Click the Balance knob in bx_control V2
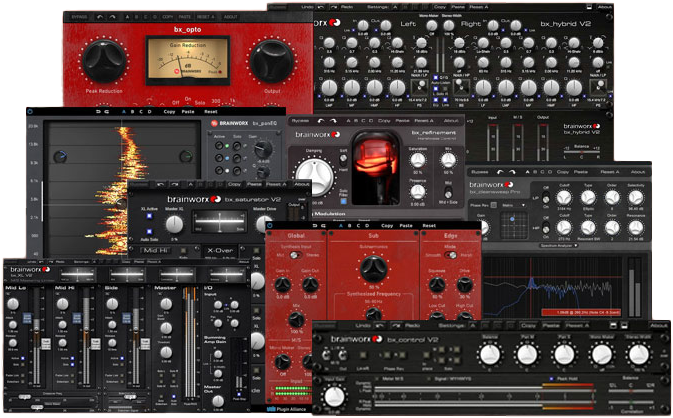 [x=490, y=355]
